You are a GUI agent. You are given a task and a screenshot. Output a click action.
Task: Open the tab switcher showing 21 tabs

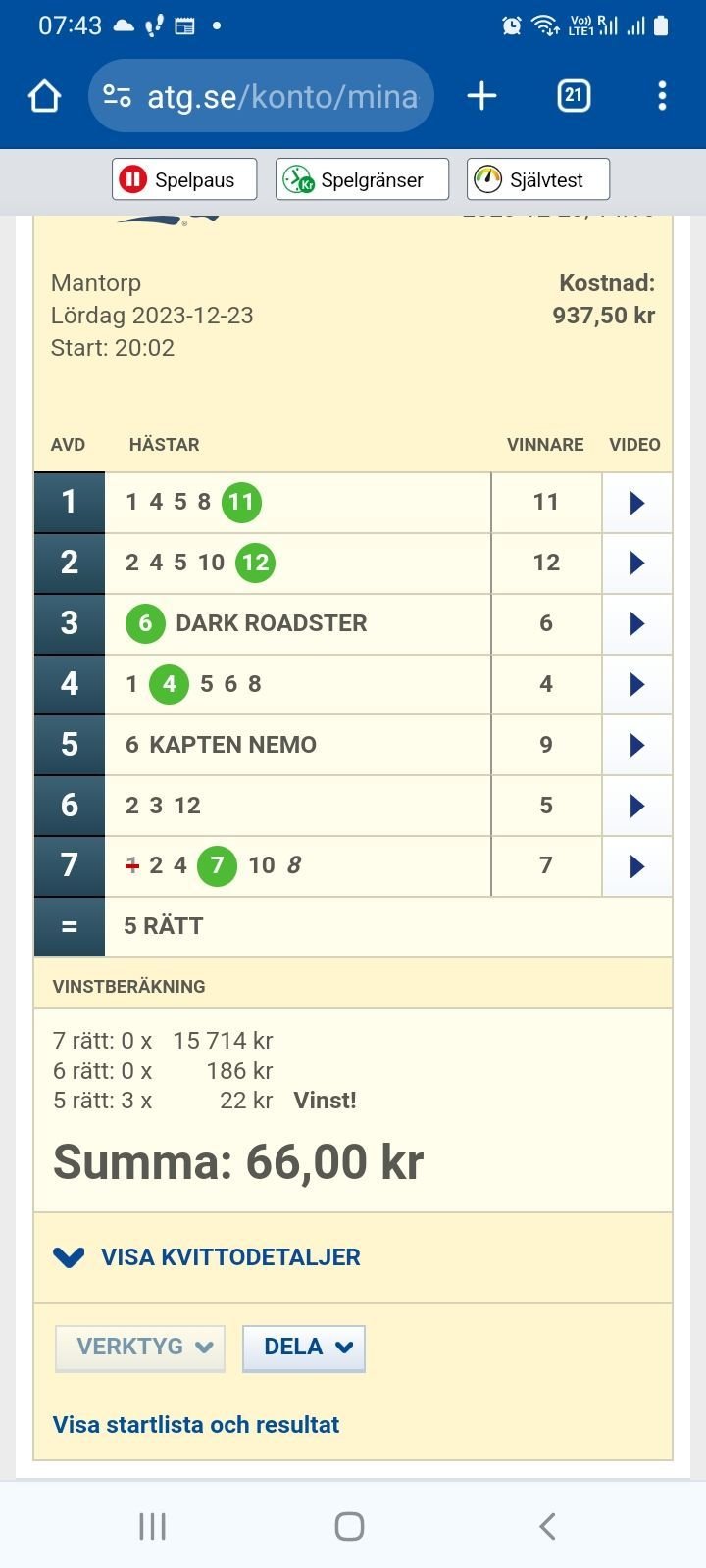[x=574, y=96]
